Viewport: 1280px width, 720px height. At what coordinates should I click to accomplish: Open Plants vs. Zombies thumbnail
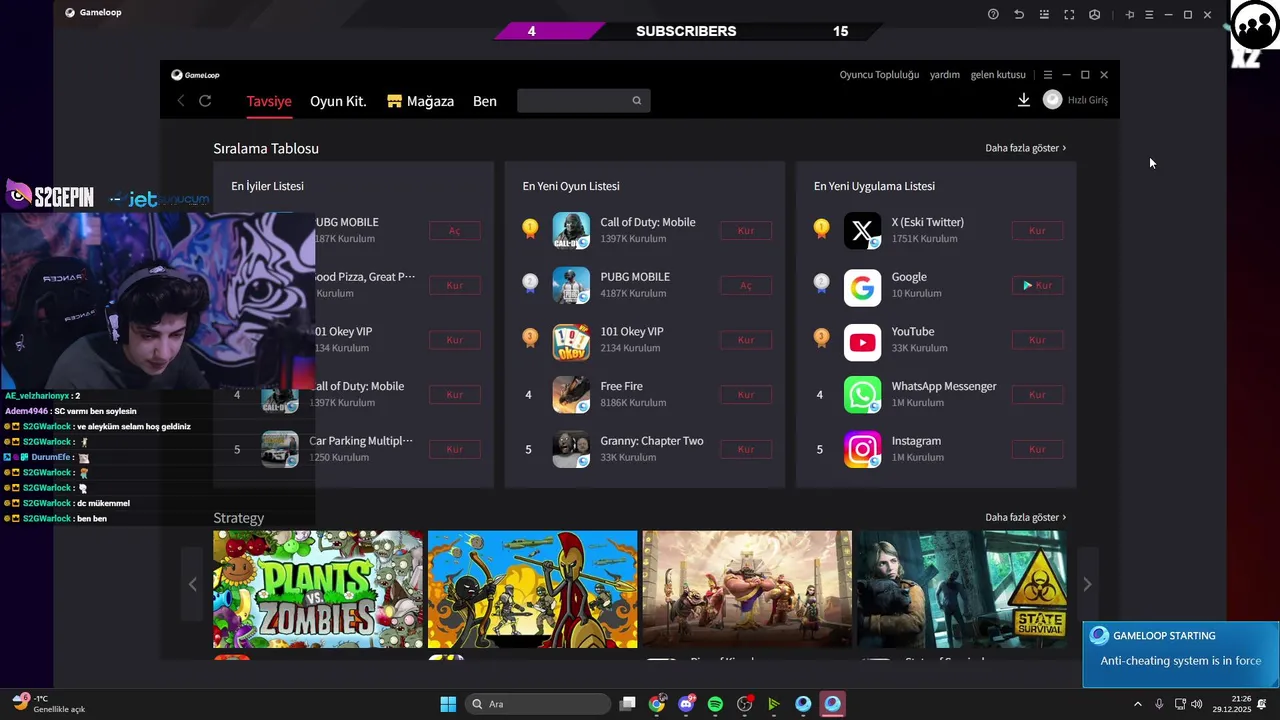pyautogui.click(x=318, y=589)
